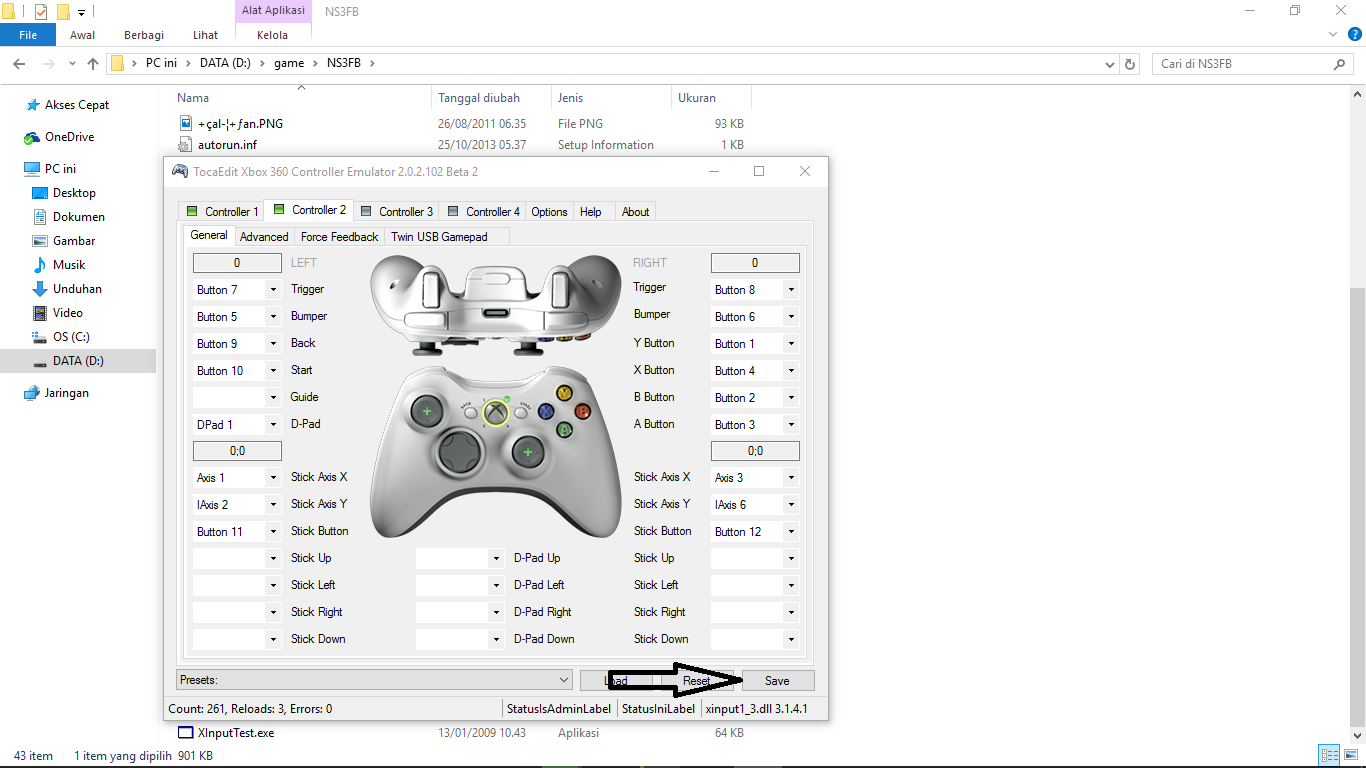This screenshot has height=768, width=1366.
Task: Switch to the Controller 1 tab
Action: tap(222, 211)
